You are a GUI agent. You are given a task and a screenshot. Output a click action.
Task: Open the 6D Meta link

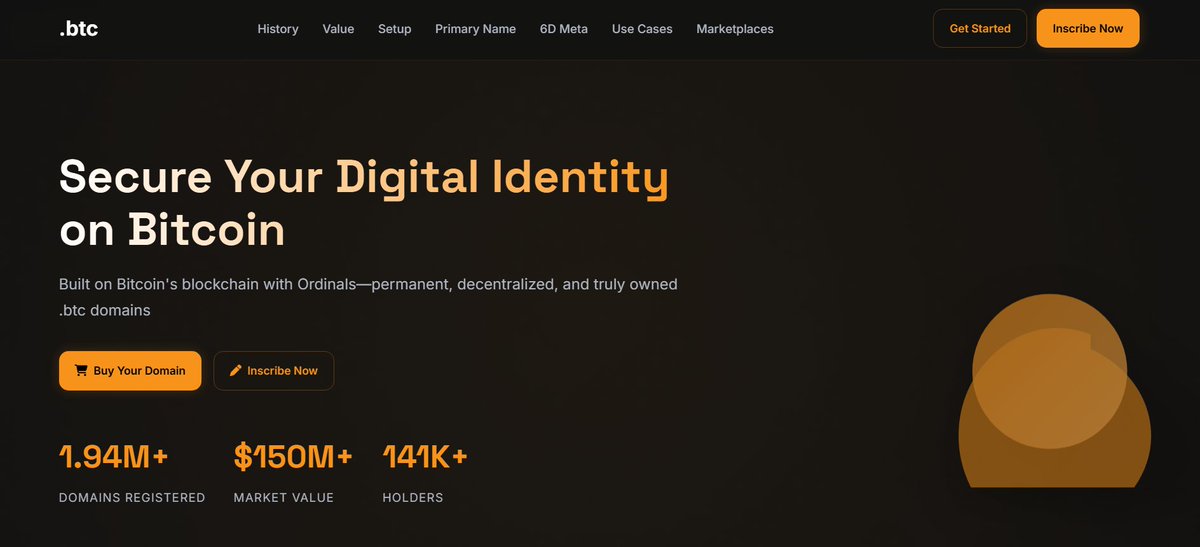564,29
